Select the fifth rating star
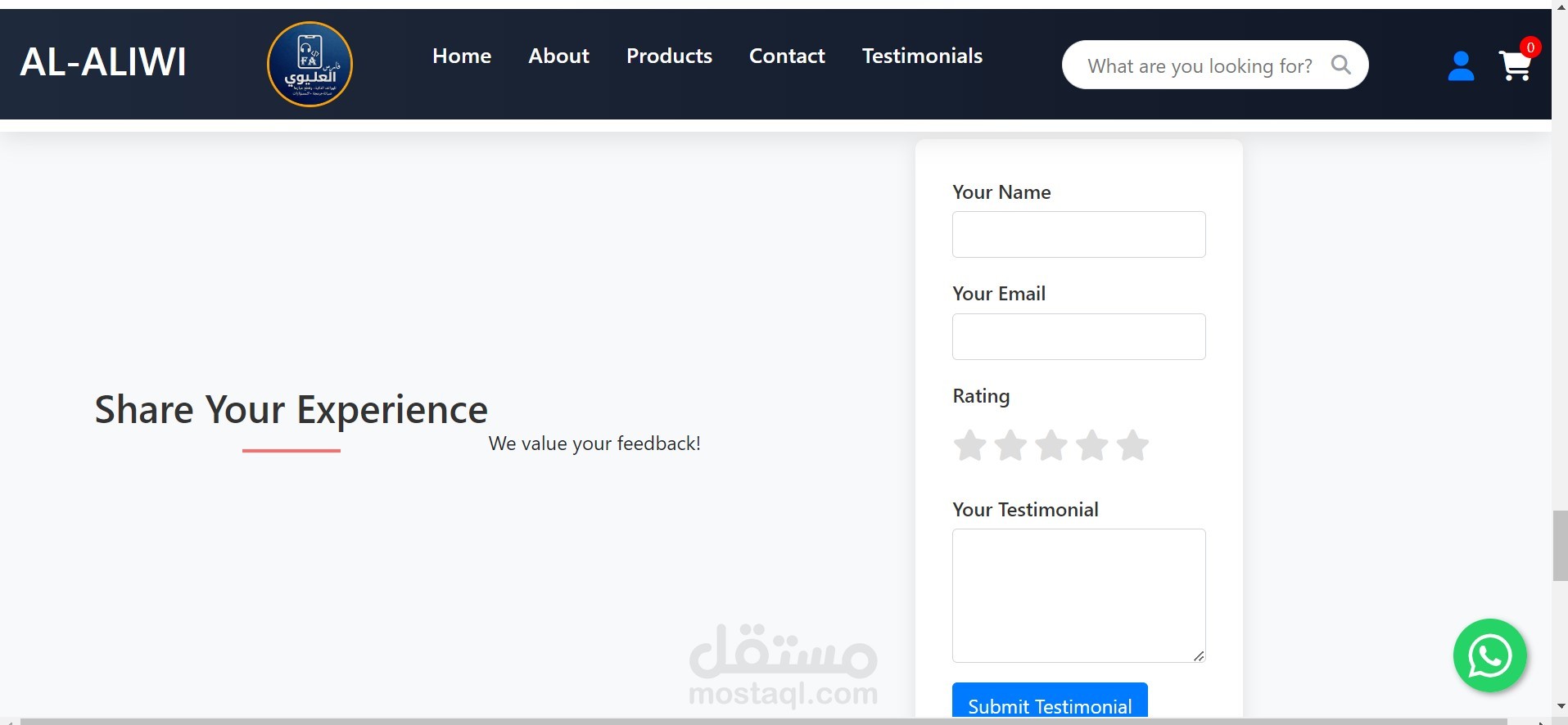The image size is (1568, 725). (1133, 445)
